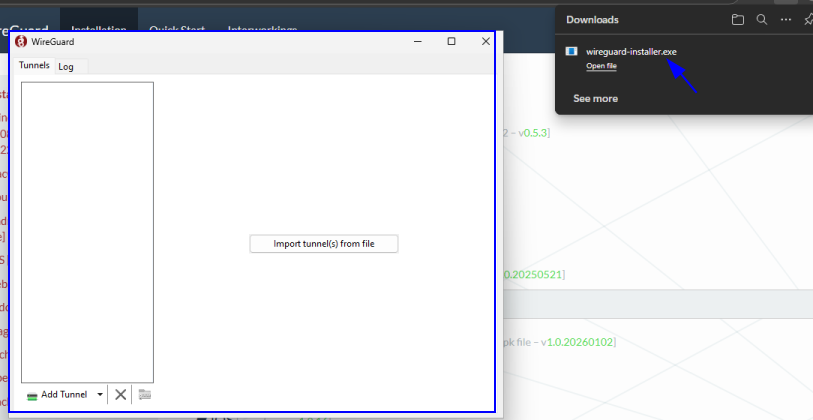Viewport: 813px width, 420px height.
Task: Click the remove tunnel X icon
Action: (x=120, y=395)
